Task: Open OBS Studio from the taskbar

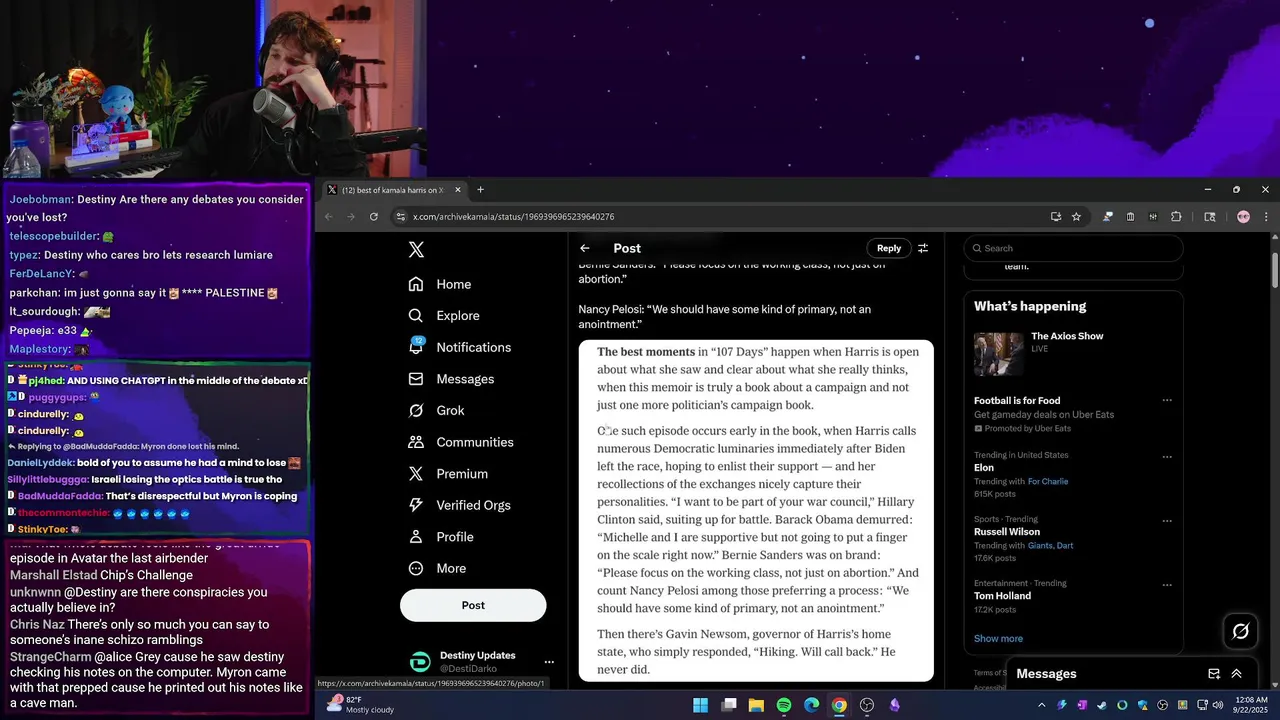Action: [867, 705]
